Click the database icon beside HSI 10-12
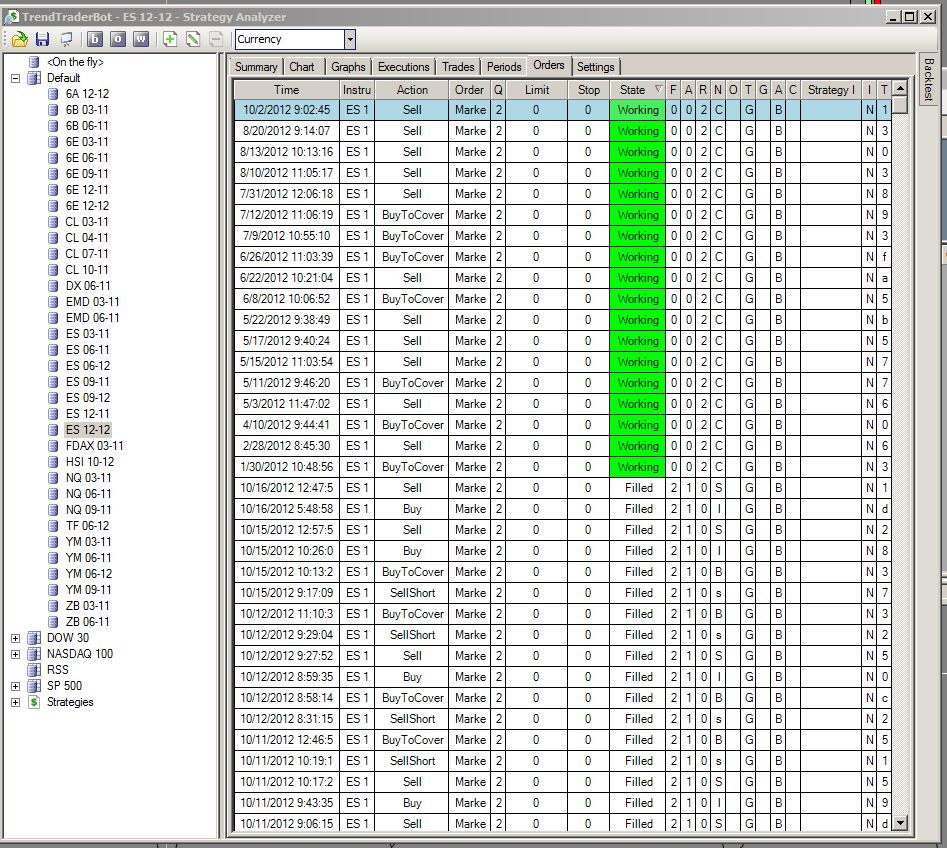This screenshot has width=947, height=848. point(53,461)
